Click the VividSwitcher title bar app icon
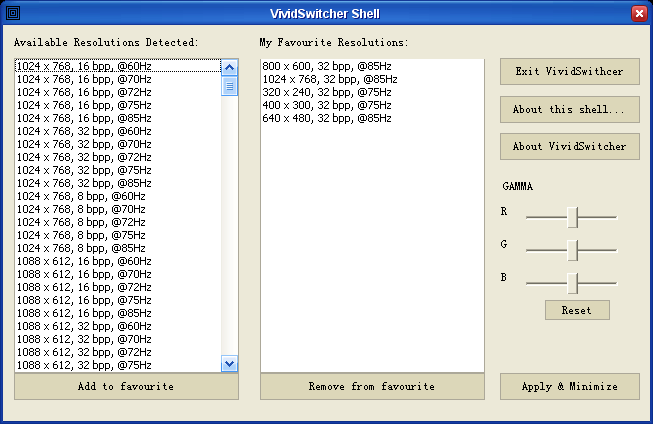This screenshot has width=653, height=424. pos(13,13)
